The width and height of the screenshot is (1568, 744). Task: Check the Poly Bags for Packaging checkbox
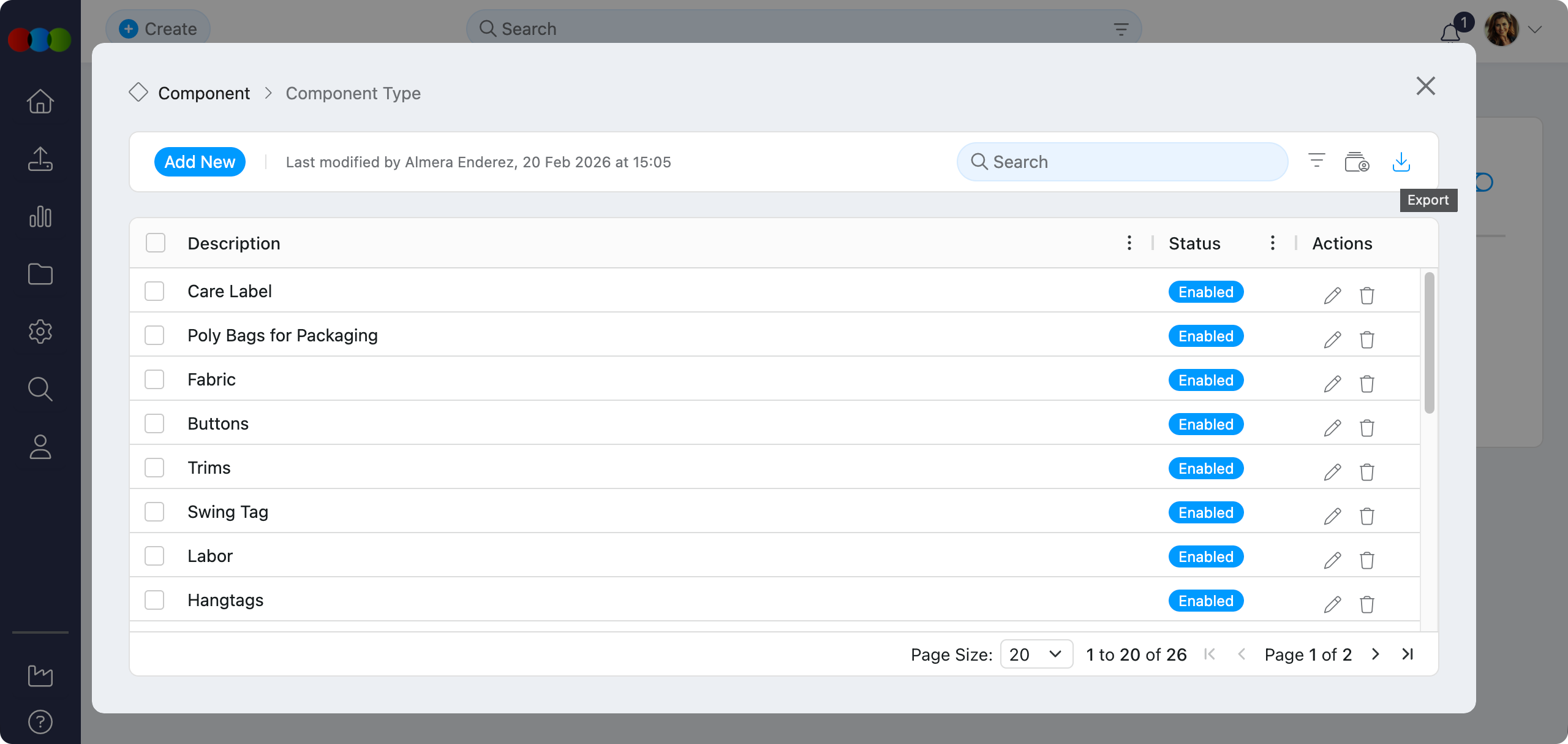click(154, 335)
